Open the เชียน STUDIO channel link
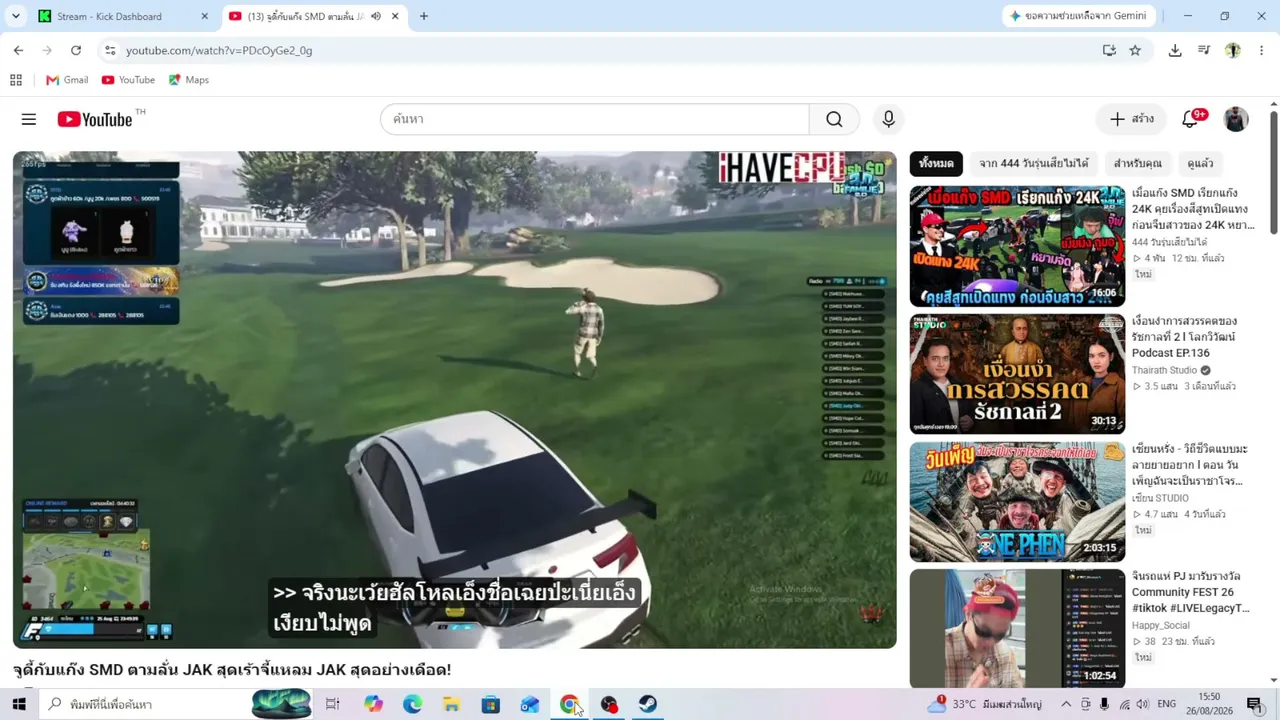Viewport: 1280px width, 720px height. (x=1160, y=498)
